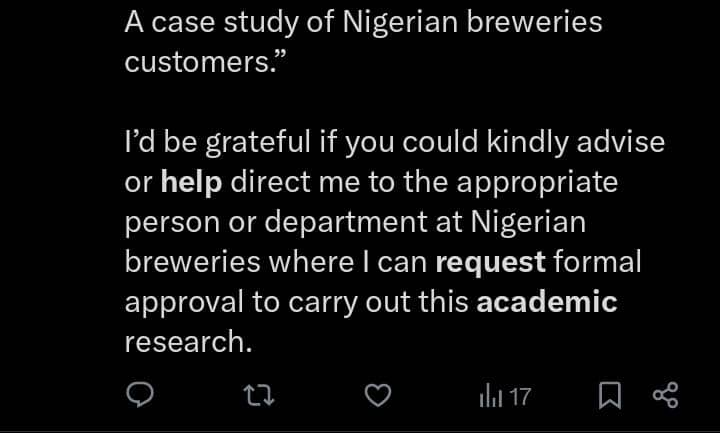Click the bold word "request"
Viewport: 720px width, 433px height.
click(x=491, y=262)
